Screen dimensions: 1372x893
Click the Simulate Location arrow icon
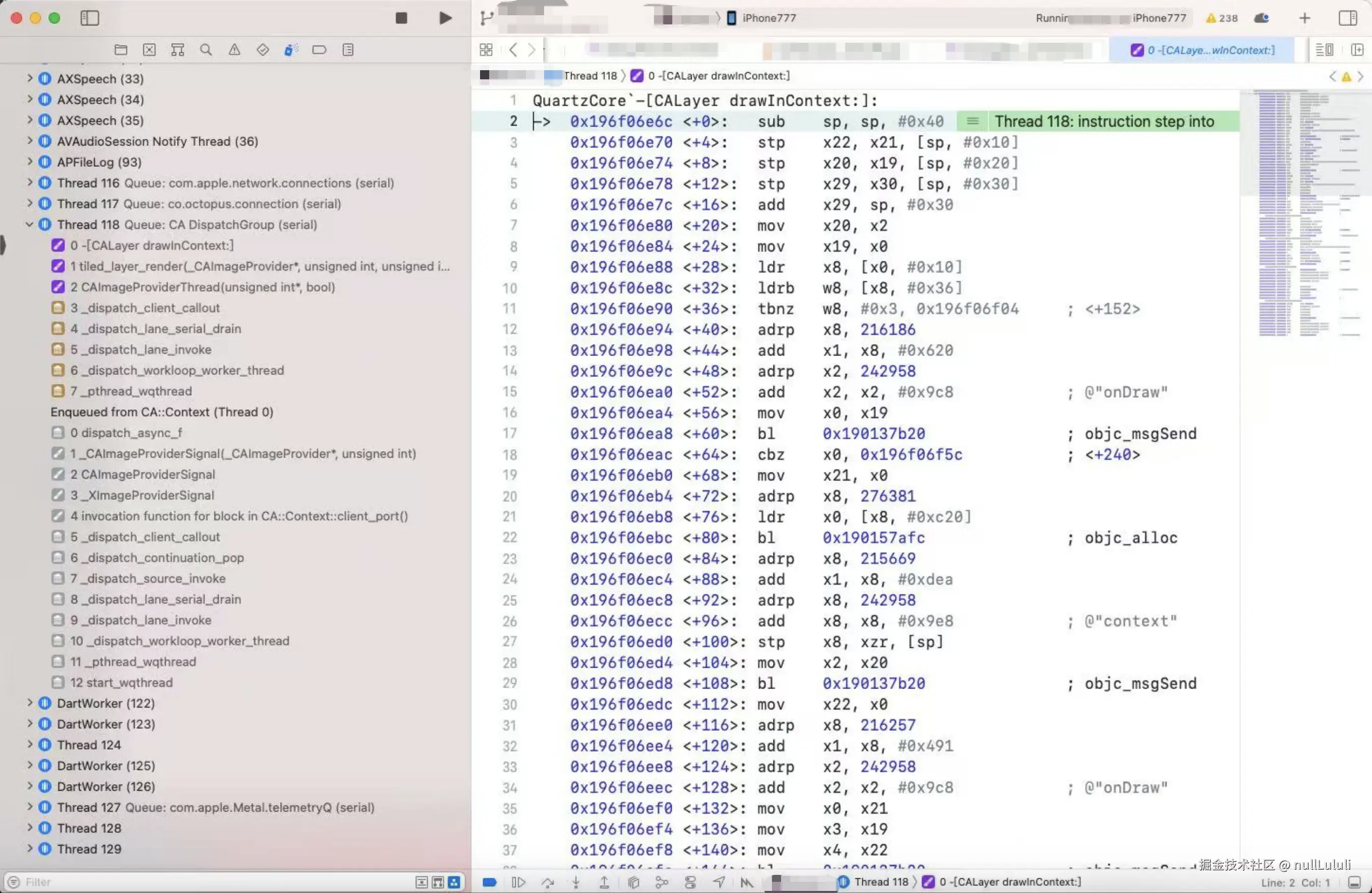719,882
